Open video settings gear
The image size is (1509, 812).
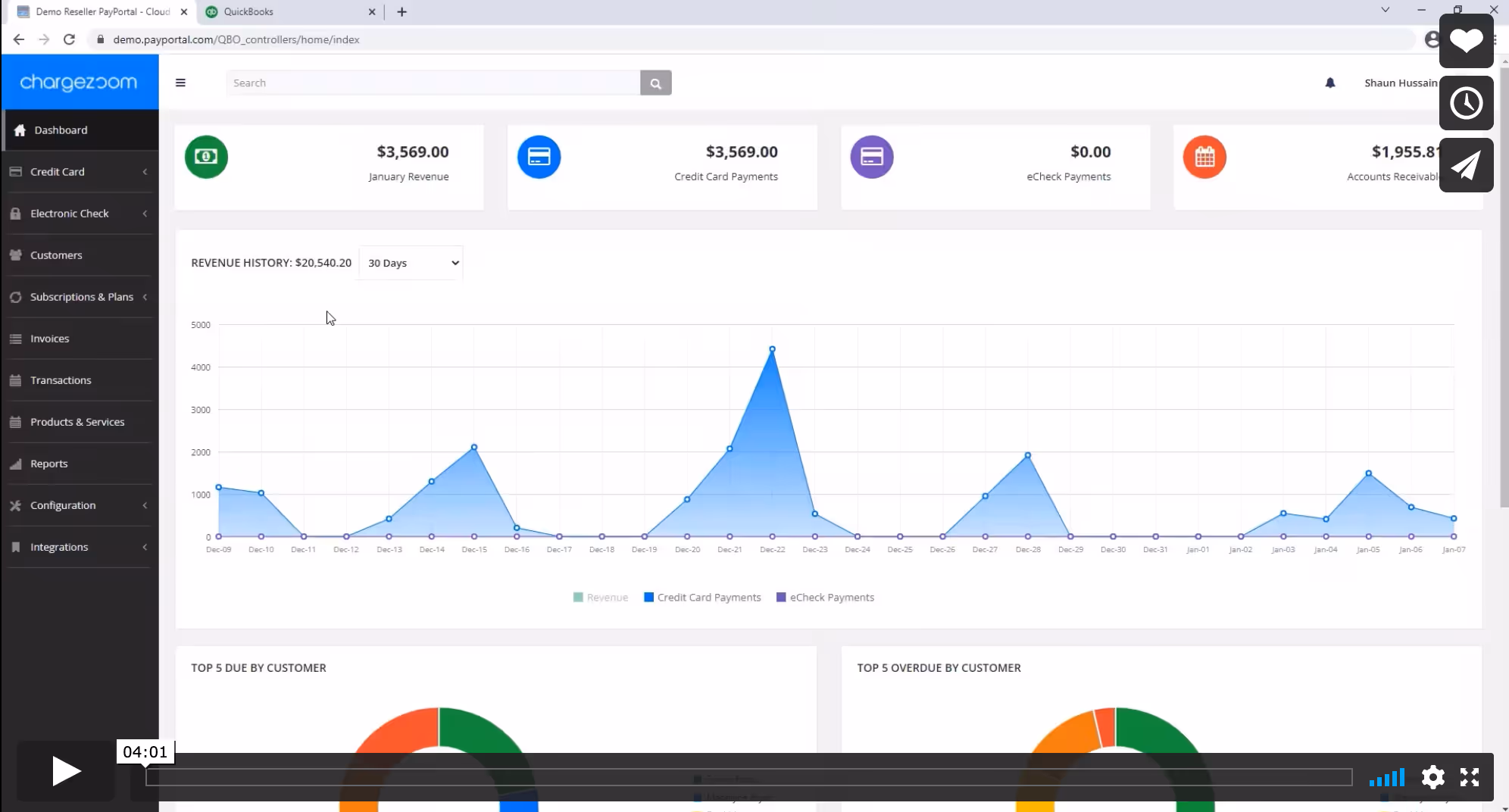(x=1432, y=777)
